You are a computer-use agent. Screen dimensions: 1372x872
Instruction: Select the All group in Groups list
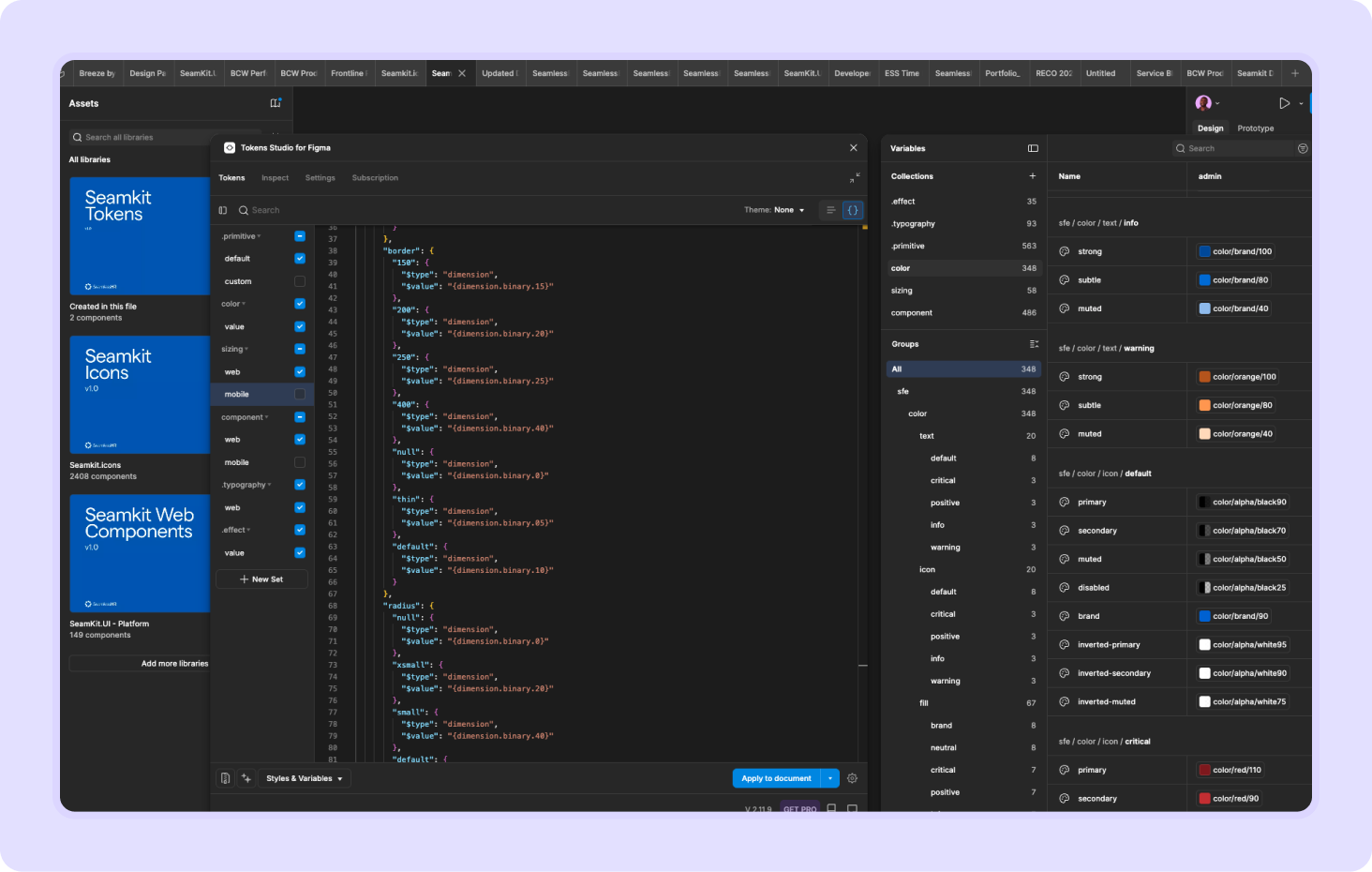[x=962, y=369]
